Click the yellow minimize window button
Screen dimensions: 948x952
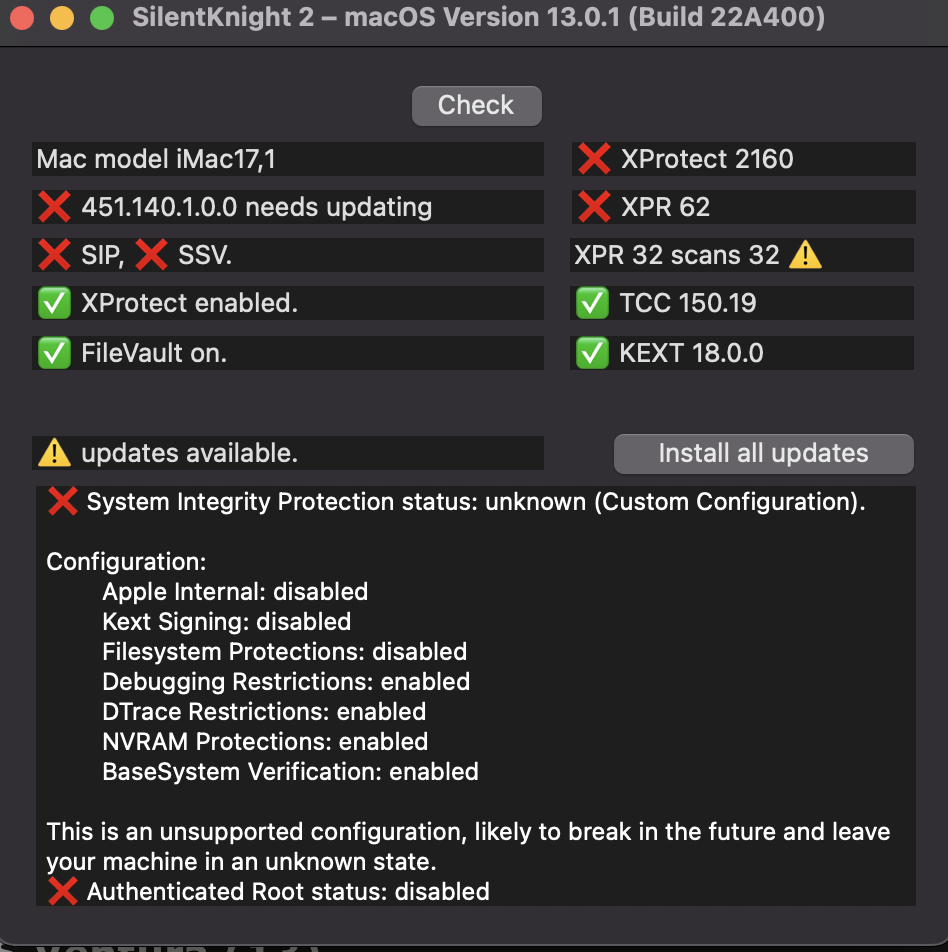(x=61, y=18)
